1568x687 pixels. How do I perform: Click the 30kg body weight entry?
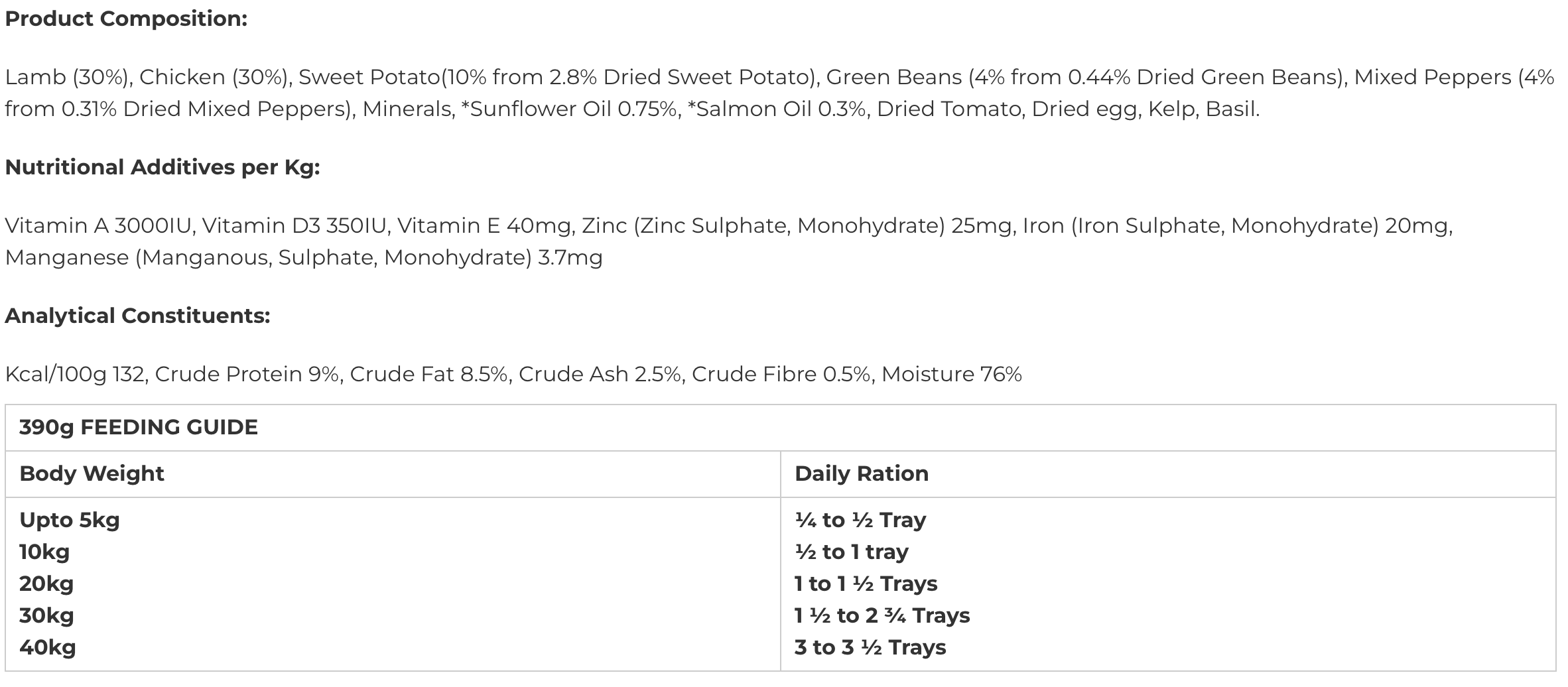click(x=46, y=615)
